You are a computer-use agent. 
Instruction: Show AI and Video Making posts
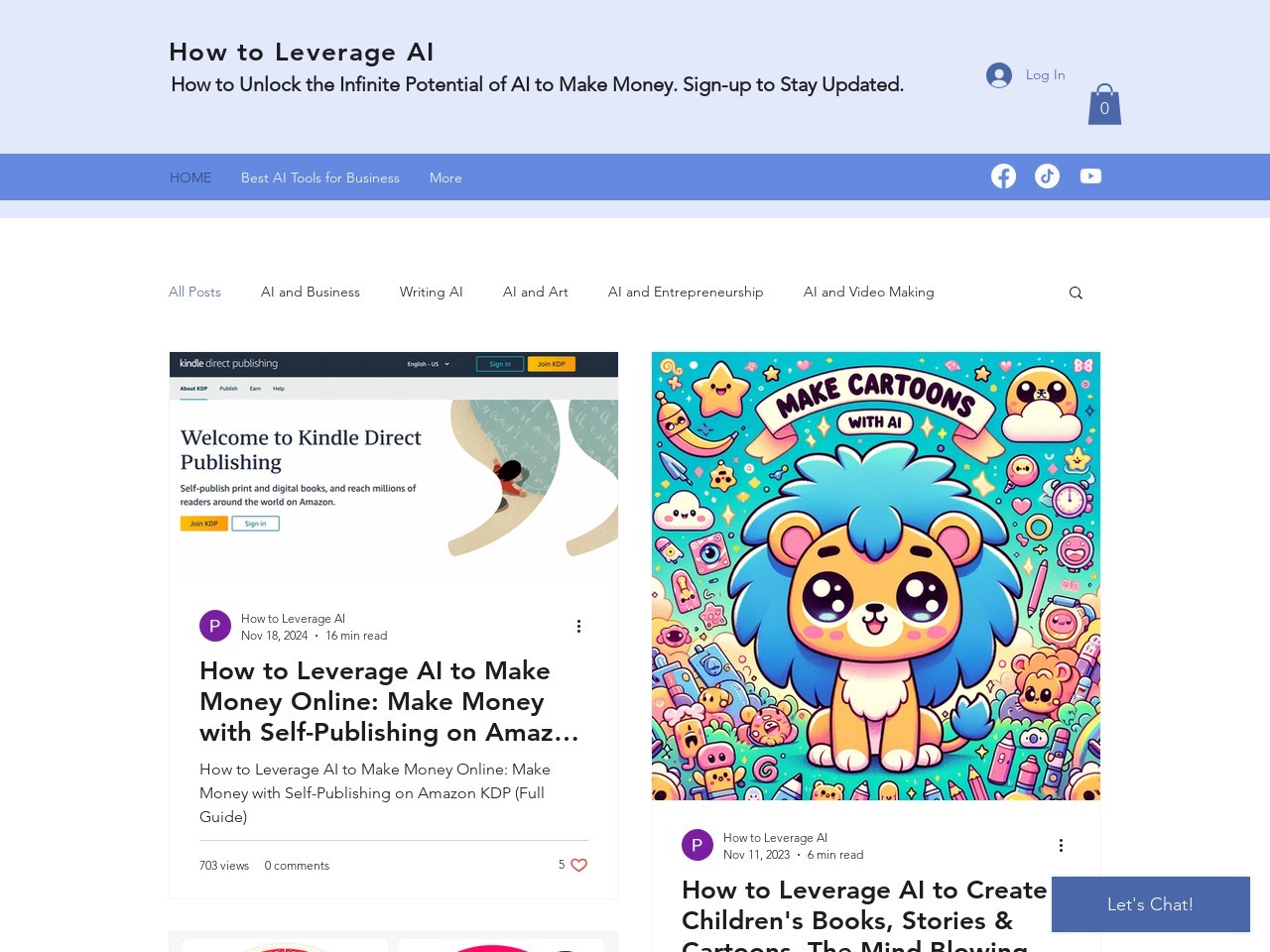868,292
